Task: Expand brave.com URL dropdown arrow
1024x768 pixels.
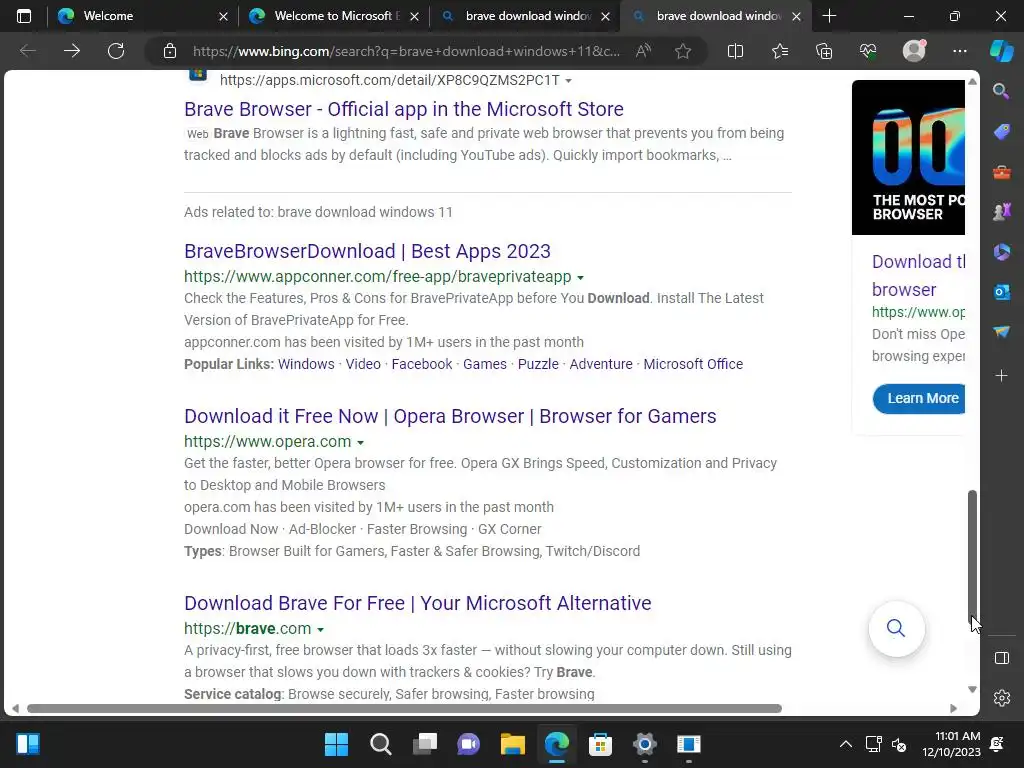Action: click(x=320, y=630)
